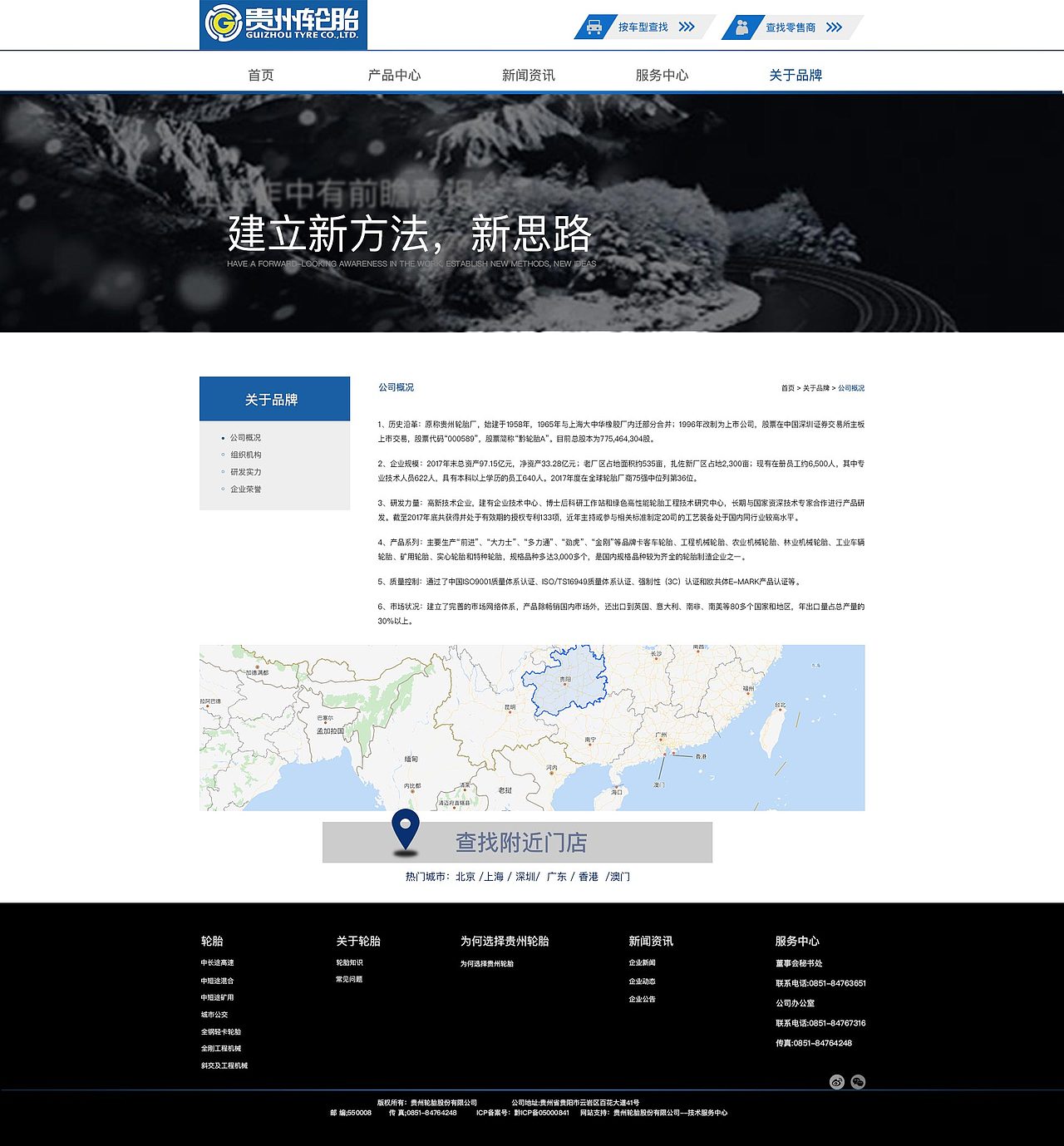
Task: Open 中长途高速 footer link
Action: tap(217, 963)
